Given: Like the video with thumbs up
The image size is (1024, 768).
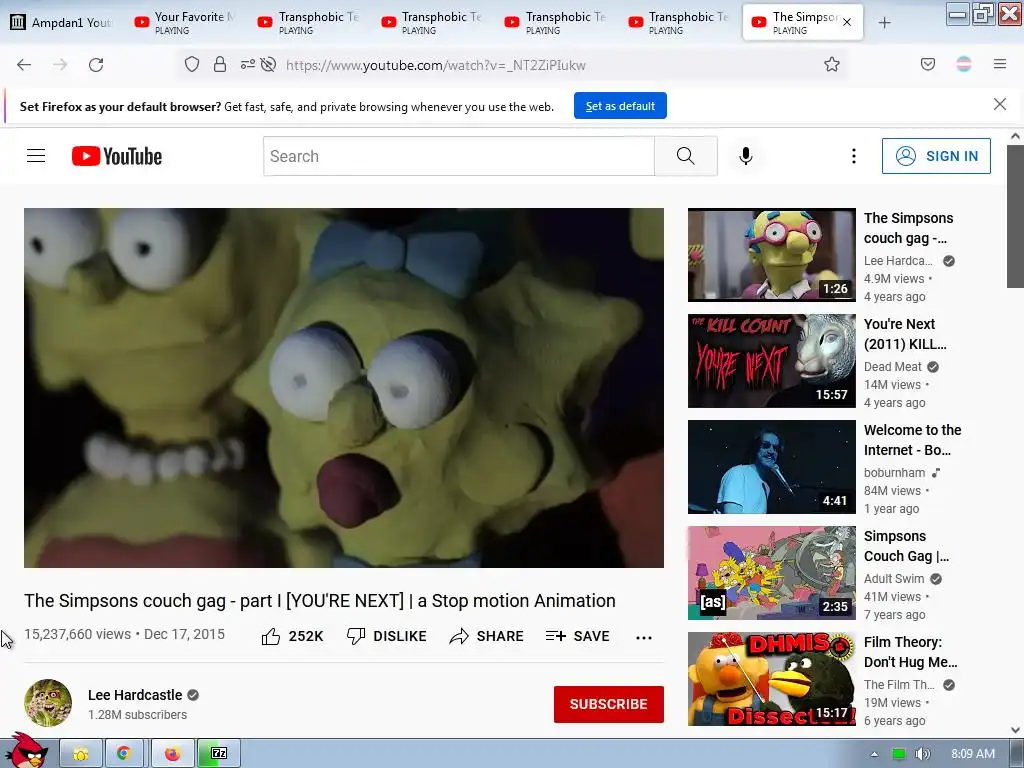Looking at the screenshot, I should click(x=292, y=636).
